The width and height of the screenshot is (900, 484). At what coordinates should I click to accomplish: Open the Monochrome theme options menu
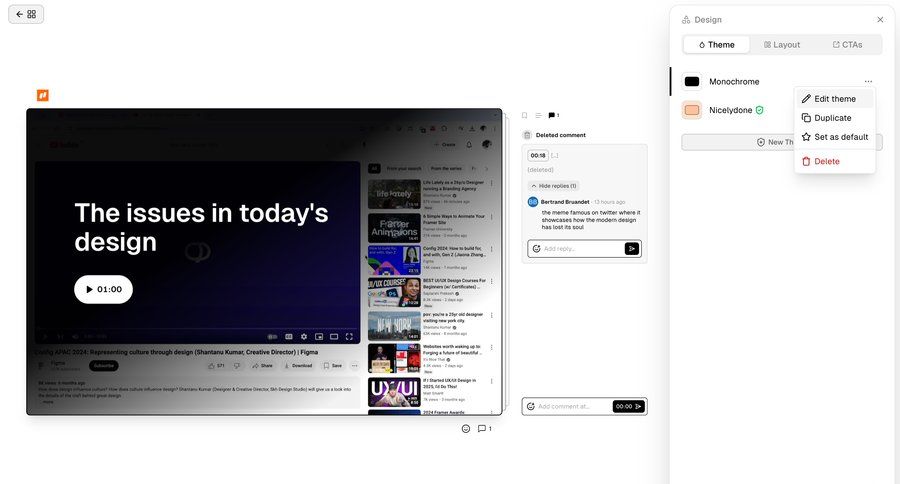click(868, 81)
